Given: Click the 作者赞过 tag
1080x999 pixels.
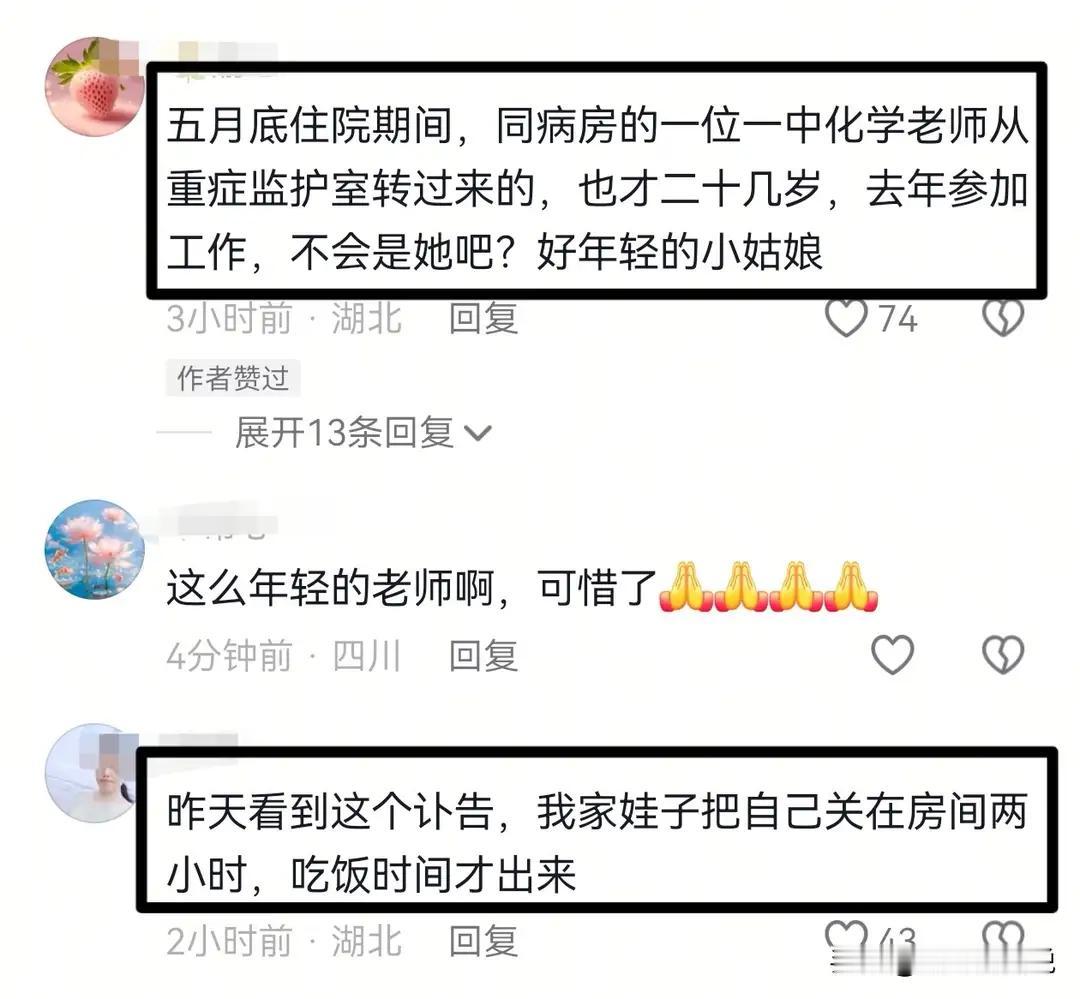Looking at the screenshot, I should click(233, 378).
